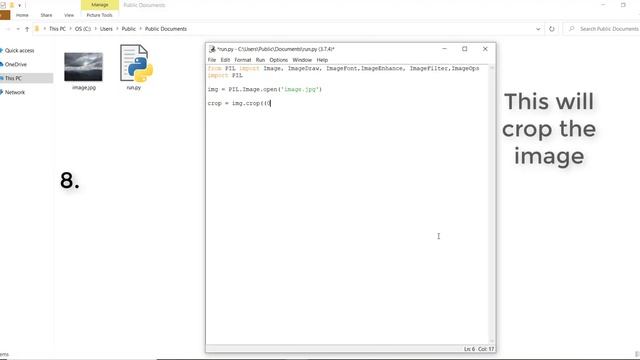Expand breadcrumb chevron after This PC
640x360 pixels.
point(70,29)
